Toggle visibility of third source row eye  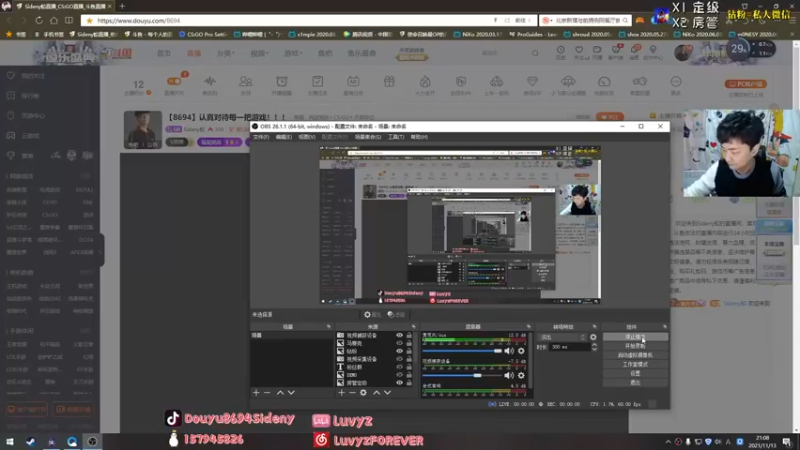pos(399,351)
